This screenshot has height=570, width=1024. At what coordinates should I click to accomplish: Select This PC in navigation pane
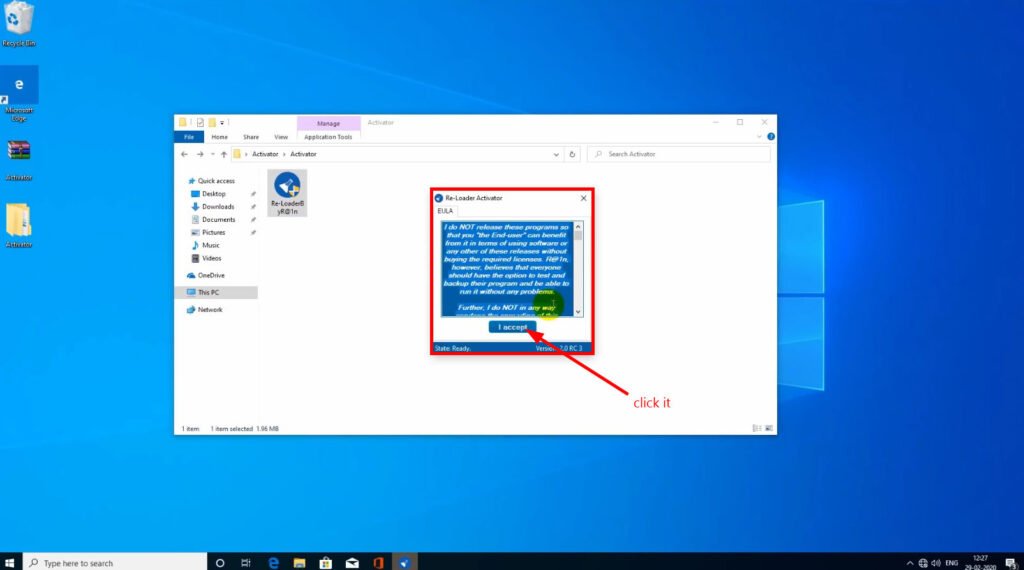coord(216,293)
